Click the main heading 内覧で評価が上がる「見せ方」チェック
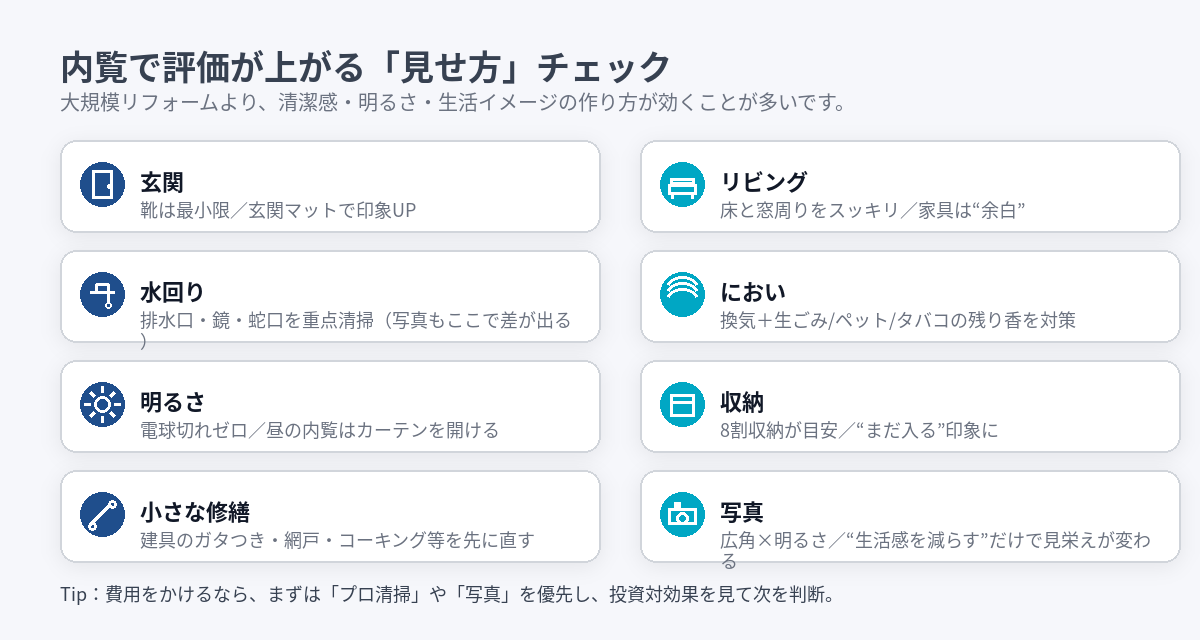 pyautogui.click(x=365, y=68)
